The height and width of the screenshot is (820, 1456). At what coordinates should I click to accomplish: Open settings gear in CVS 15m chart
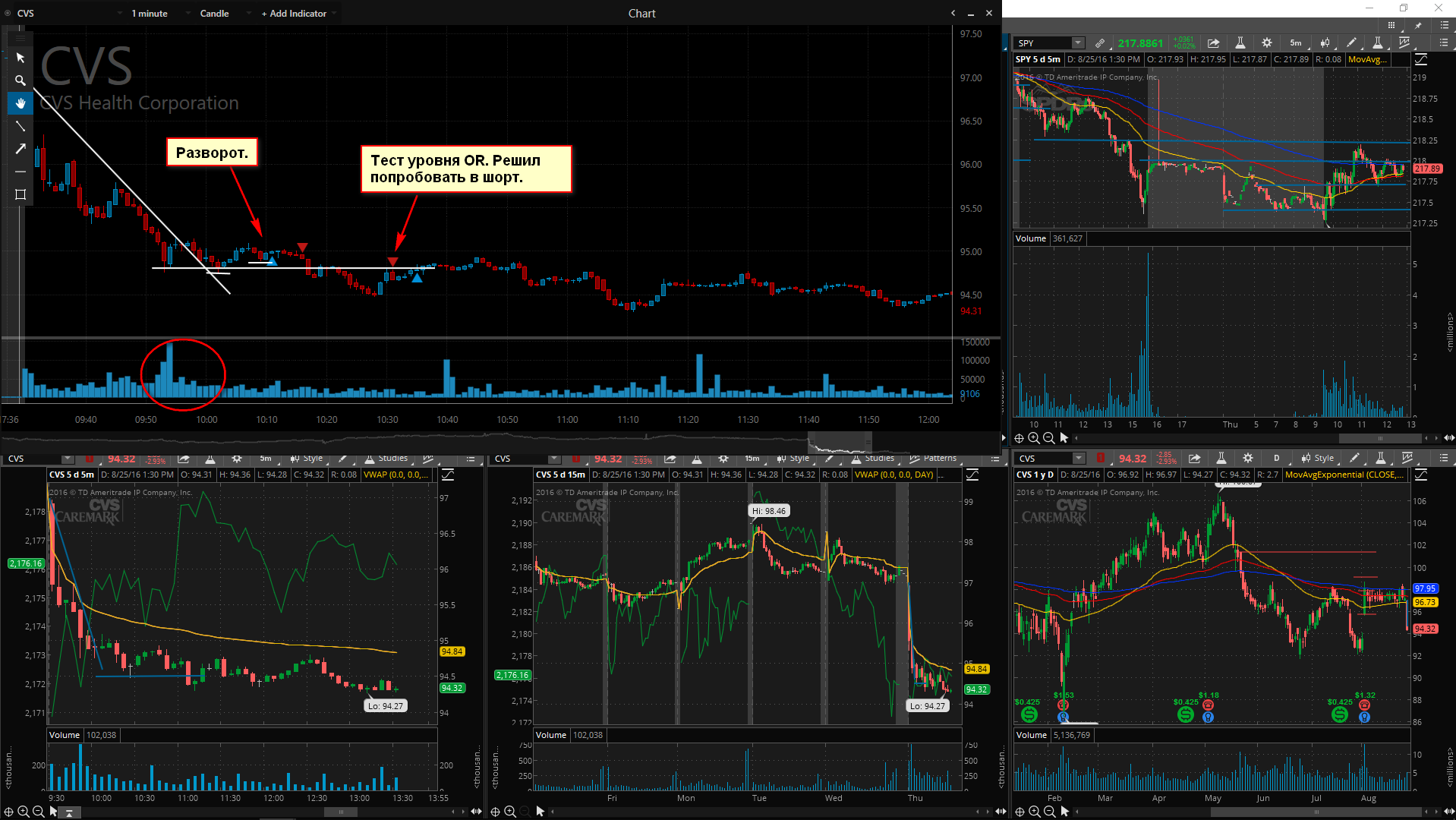pos(723,459)
